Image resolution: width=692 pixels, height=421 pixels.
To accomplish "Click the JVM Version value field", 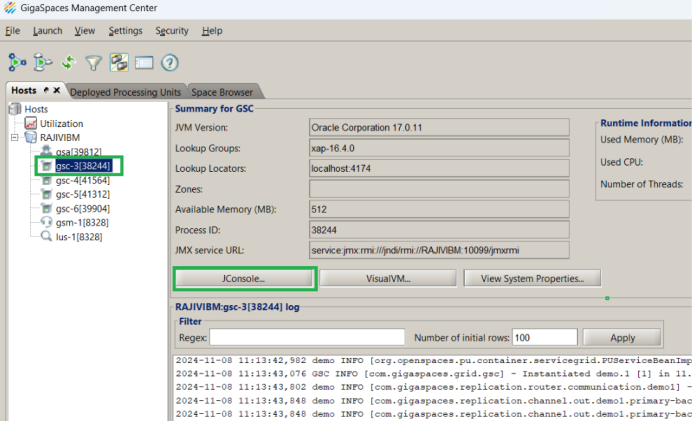I will point(439,128).
